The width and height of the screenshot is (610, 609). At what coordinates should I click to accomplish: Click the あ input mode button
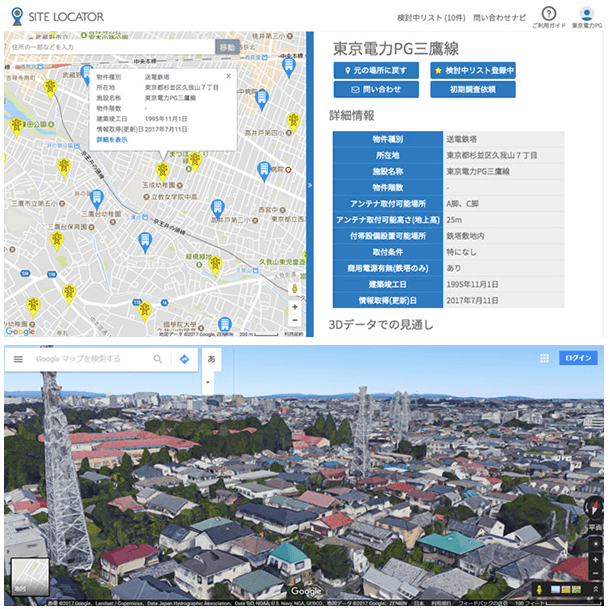pyautogui.click(x=211, y=359)
